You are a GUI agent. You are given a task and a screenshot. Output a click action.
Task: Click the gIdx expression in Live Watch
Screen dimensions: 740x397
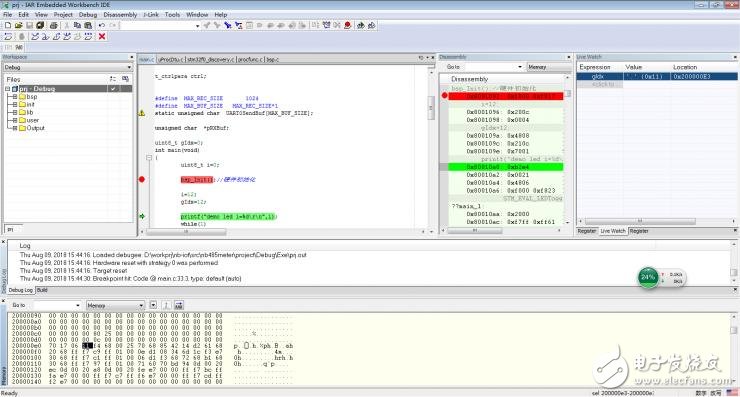[x=597, y=76]
